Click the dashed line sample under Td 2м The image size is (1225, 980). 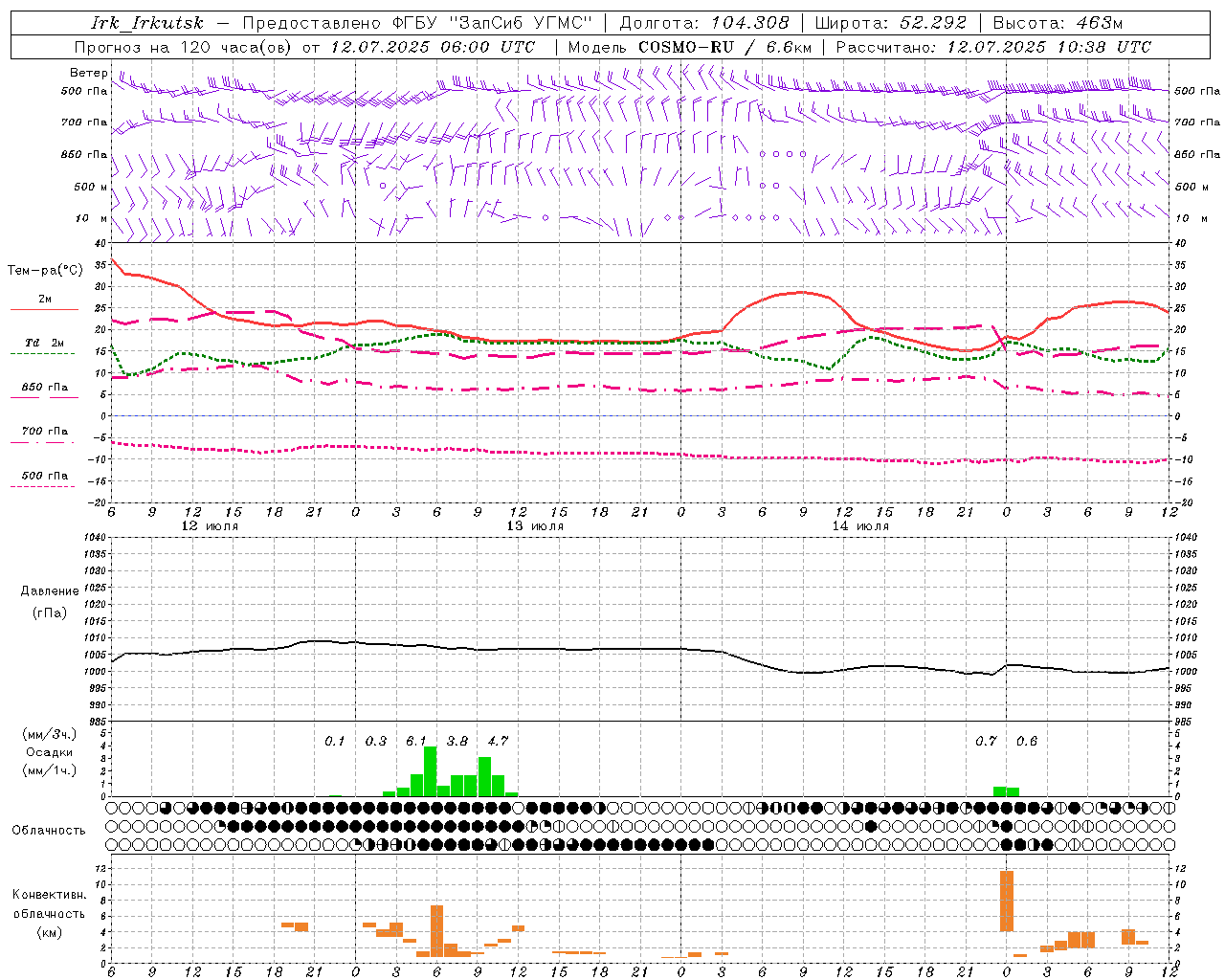(42, 354)
